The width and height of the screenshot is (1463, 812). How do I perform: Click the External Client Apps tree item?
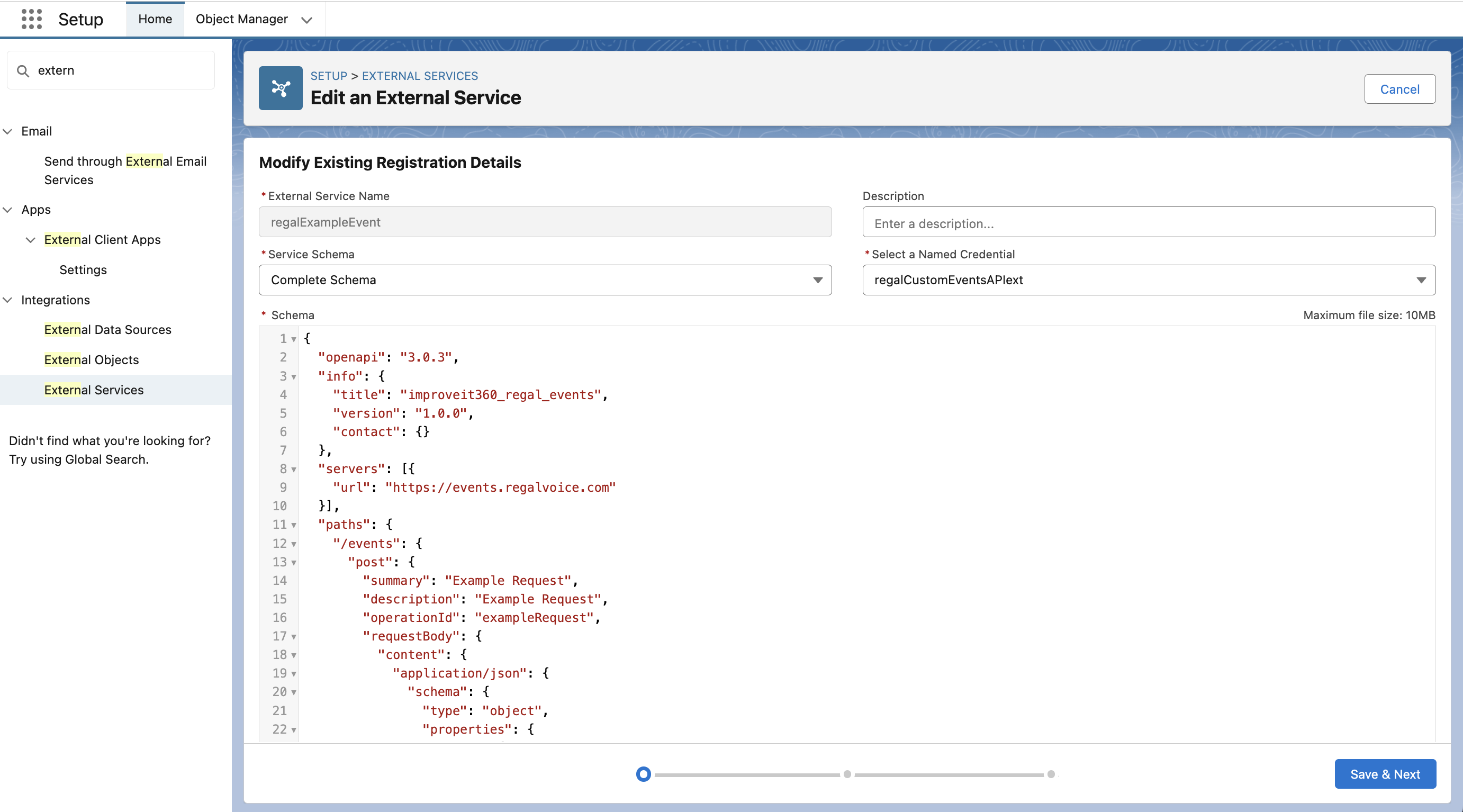tap(102, 240)
